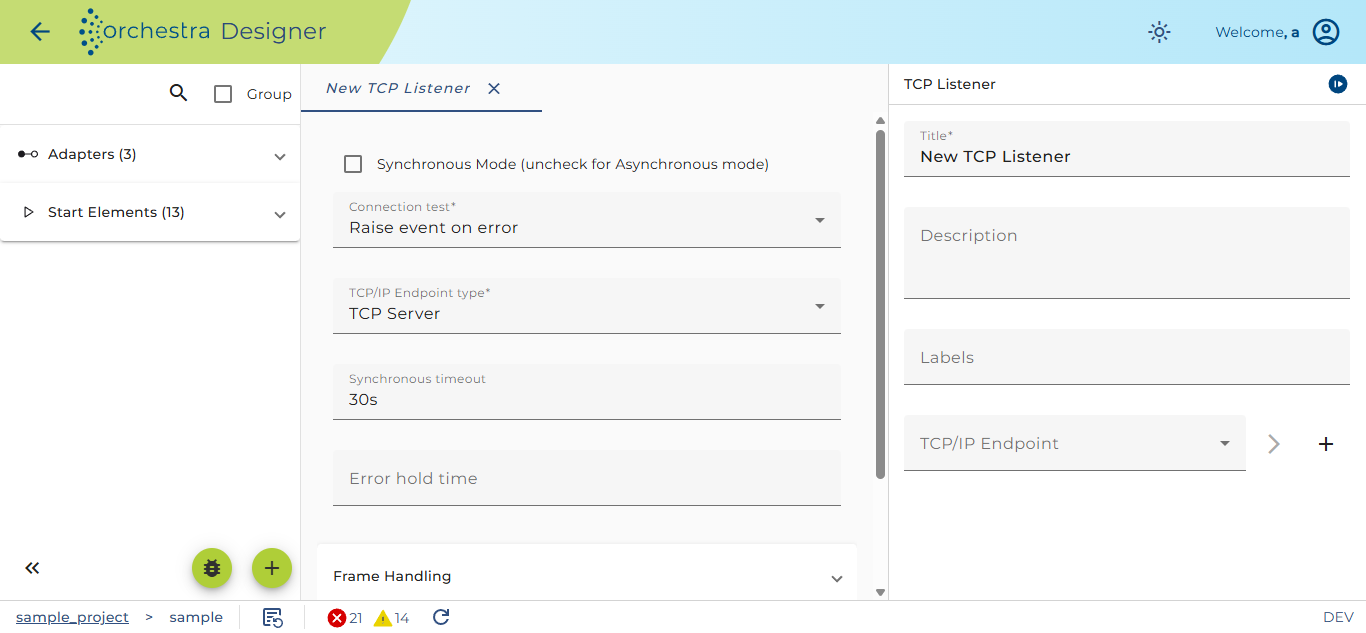
Task: Collapse the sidebar with double chevron
Action: point(32,568)
